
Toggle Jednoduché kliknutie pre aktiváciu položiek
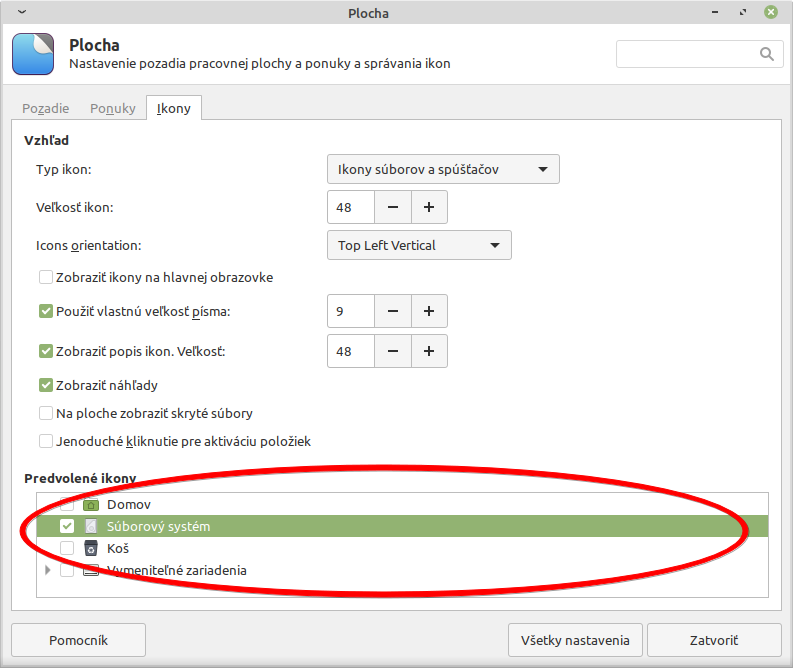[46, 441]
